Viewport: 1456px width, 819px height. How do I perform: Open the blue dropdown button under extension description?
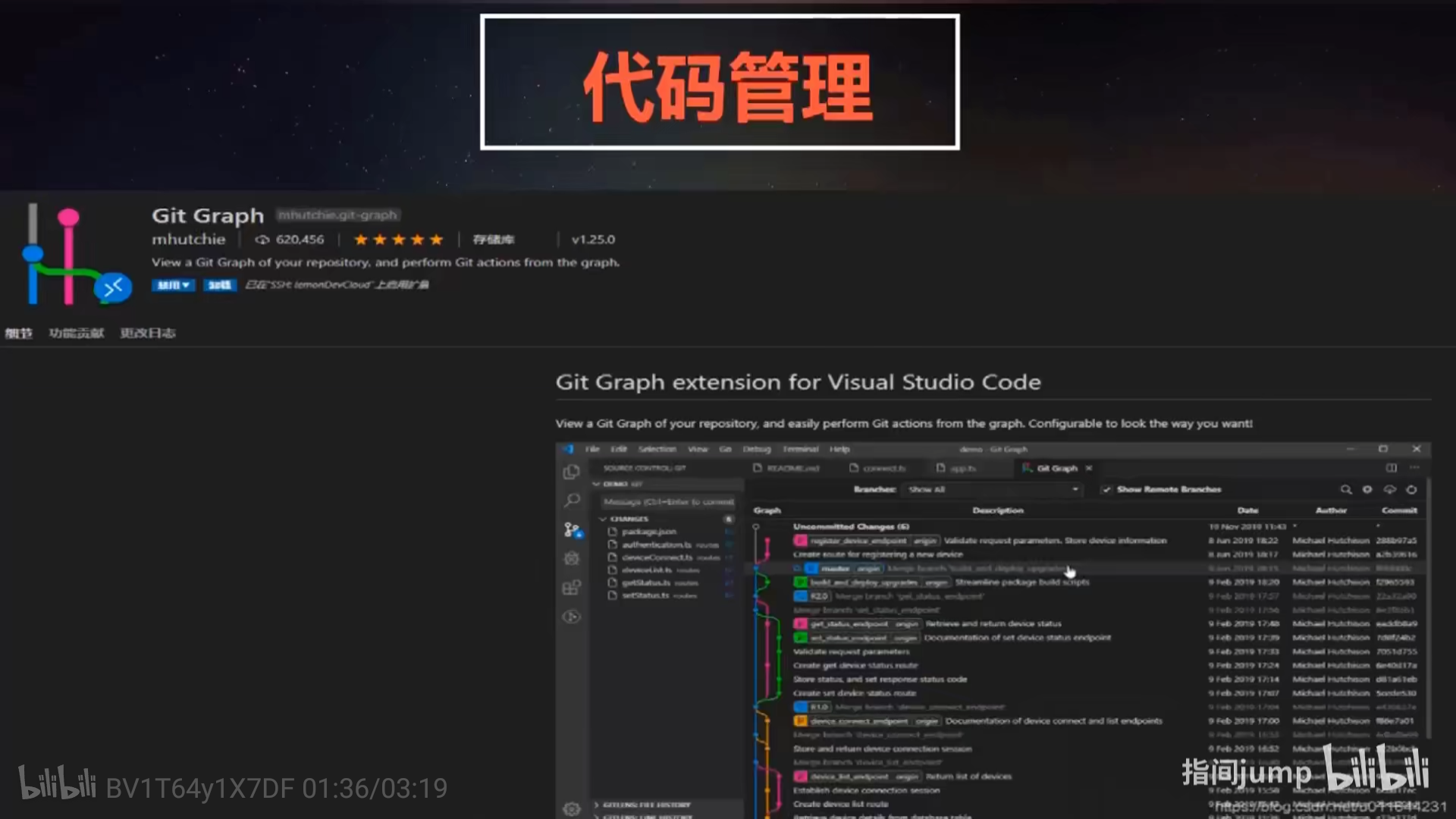click(173, 285)
